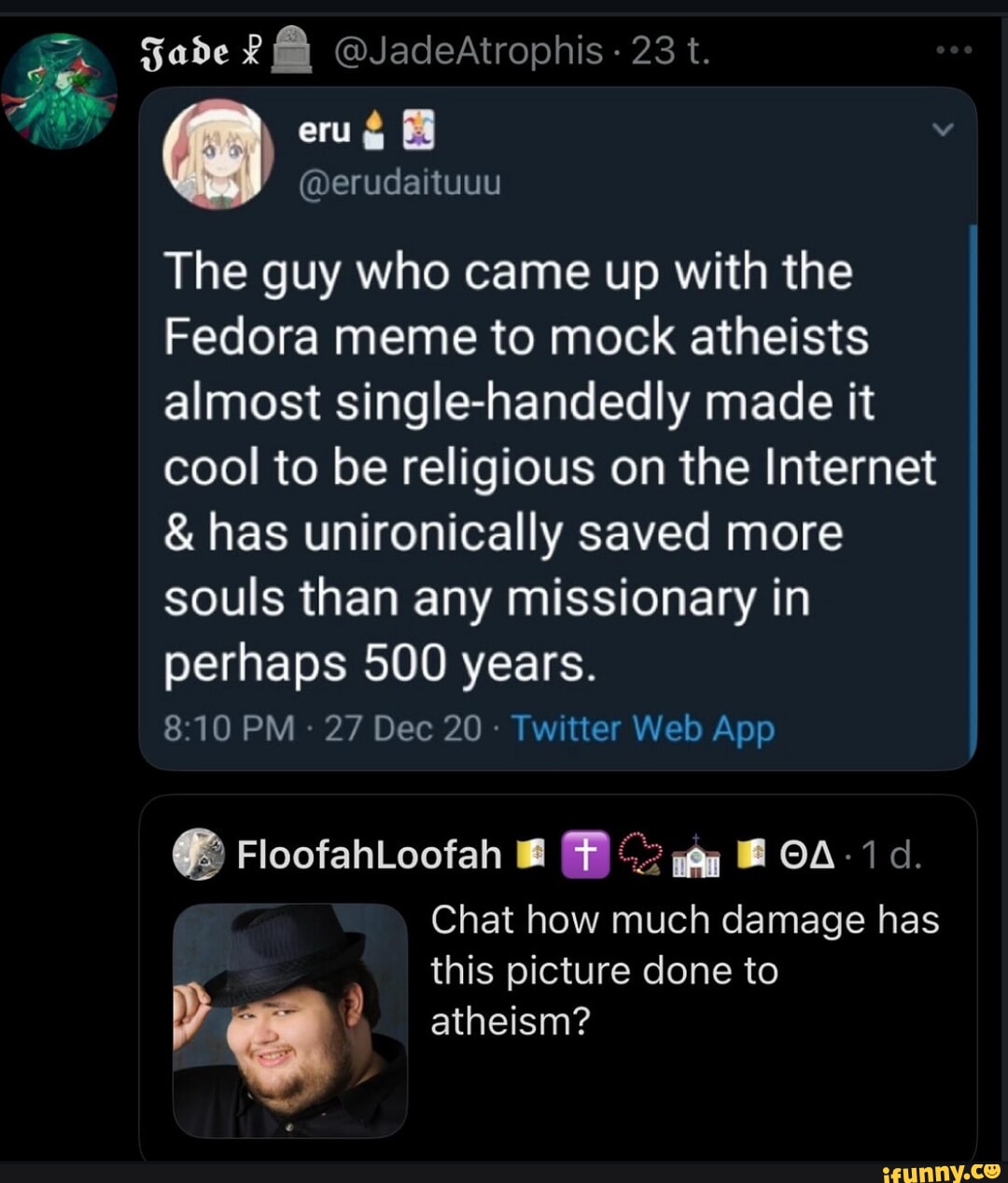The height and width of the screenshot is (1183, 1008).
Task: Click the Jade display name
Action: coord(185,49)
